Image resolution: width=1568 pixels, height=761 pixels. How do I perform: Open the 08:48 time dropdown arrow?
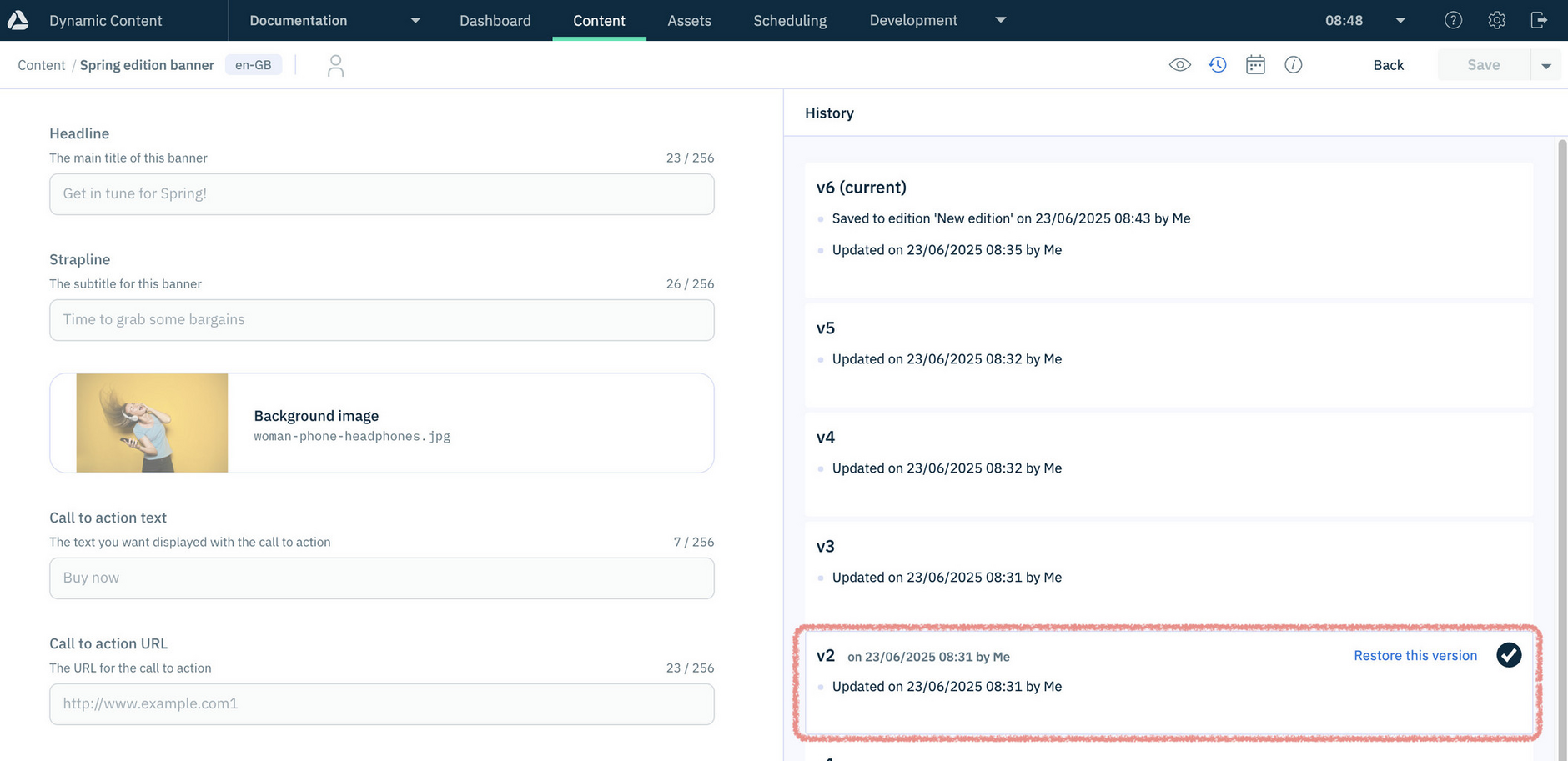coord(1400,20)
